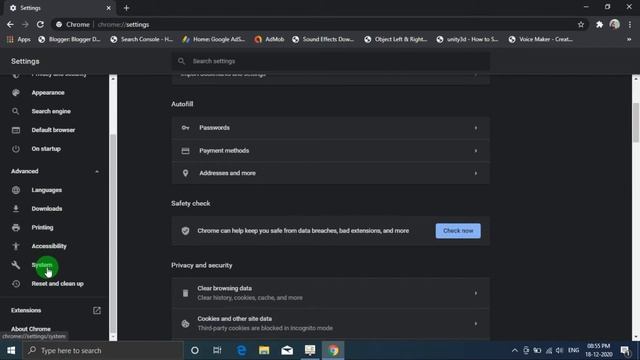Collapse the Advanced section

97,171
